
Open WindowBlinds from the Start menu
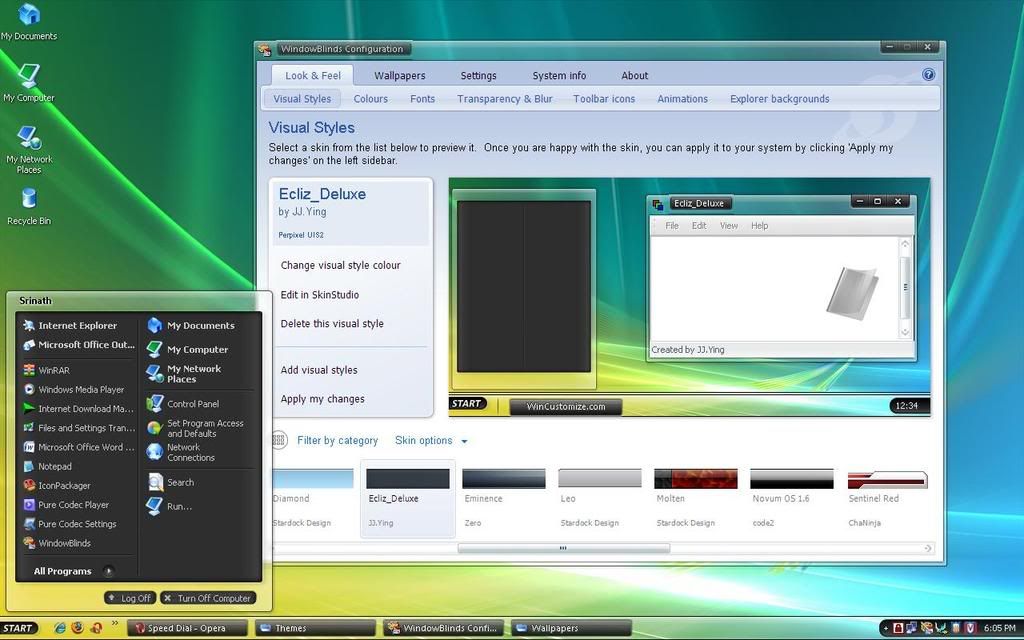(x=64, y=543)
